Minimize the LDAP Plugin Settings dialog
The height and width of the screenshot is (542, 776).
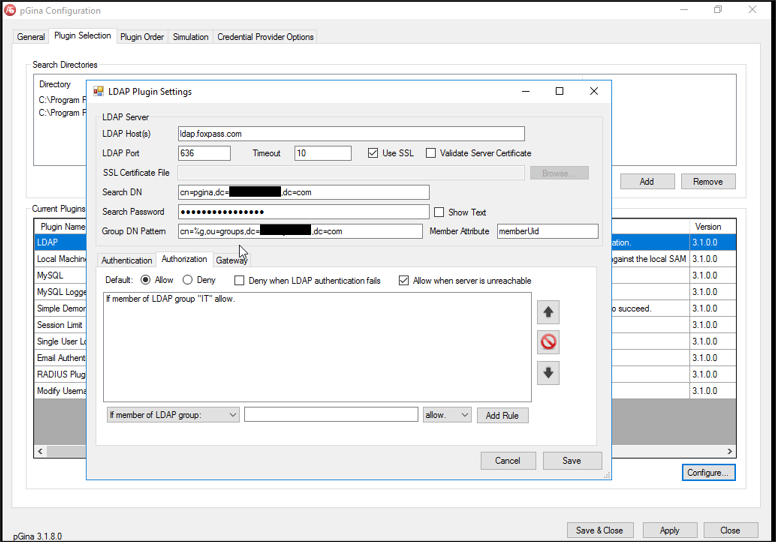click(526, 91)
